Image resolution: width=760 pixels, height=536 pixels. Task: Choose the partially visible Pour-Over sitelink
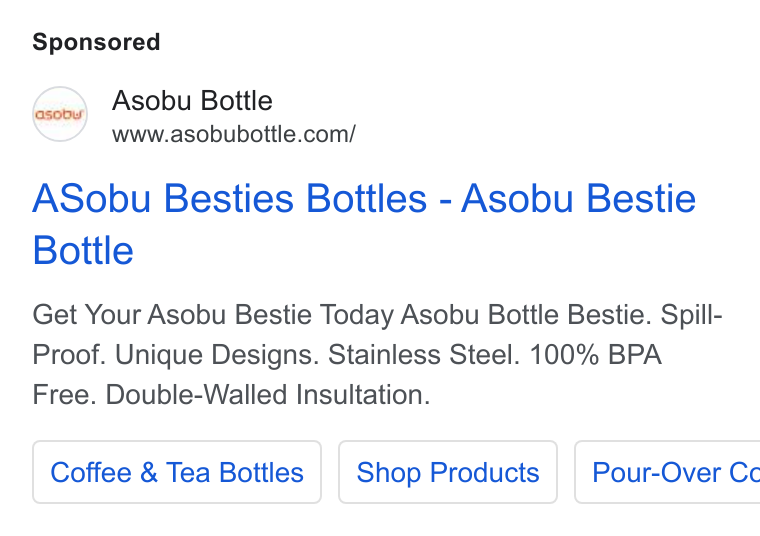pyautogui.click(x=667, y=473)
